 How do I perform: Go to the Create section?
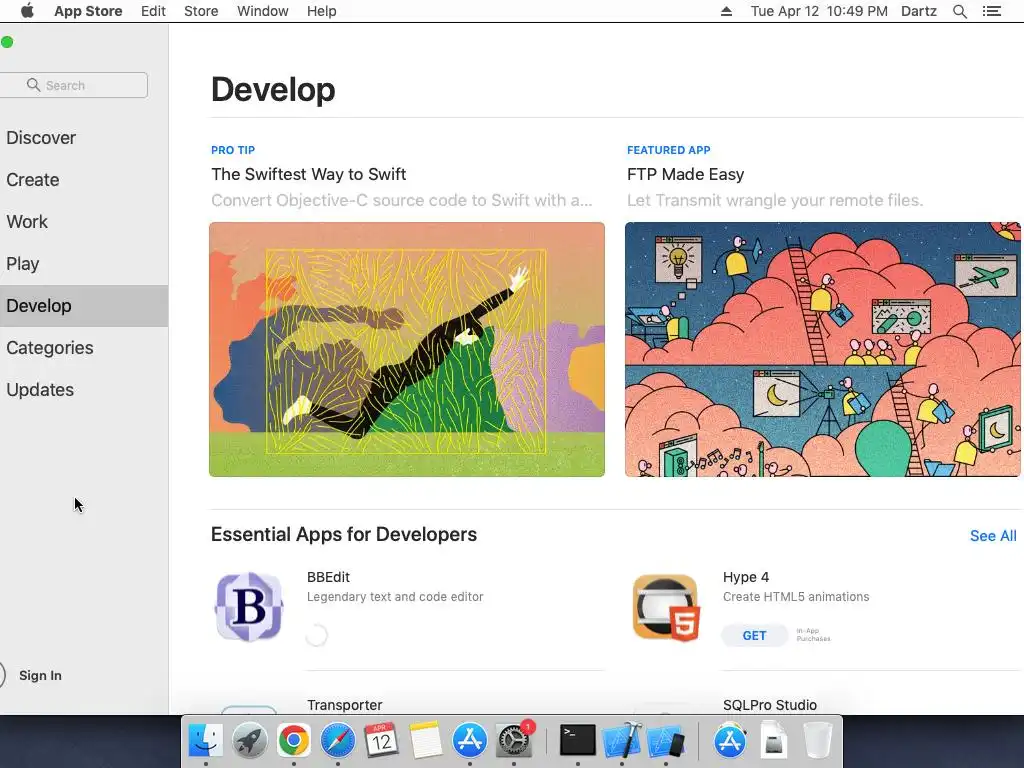(x=33, y=180)
